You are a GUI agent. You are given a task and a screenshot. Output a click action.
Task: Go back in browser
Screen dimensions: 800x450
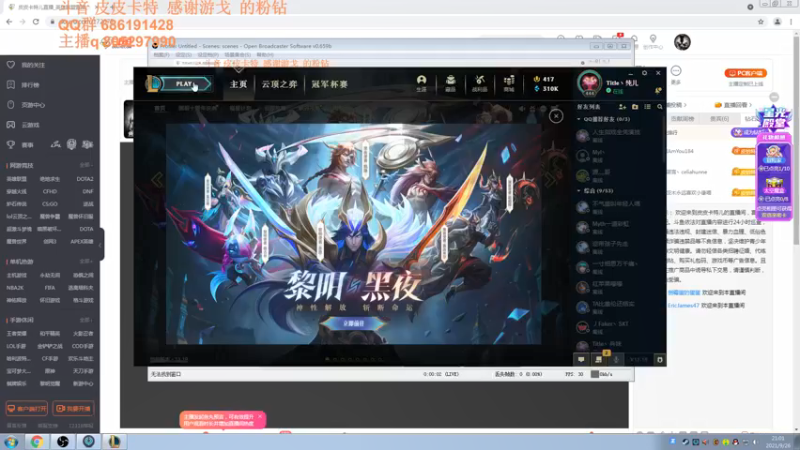tap(9, 21)
